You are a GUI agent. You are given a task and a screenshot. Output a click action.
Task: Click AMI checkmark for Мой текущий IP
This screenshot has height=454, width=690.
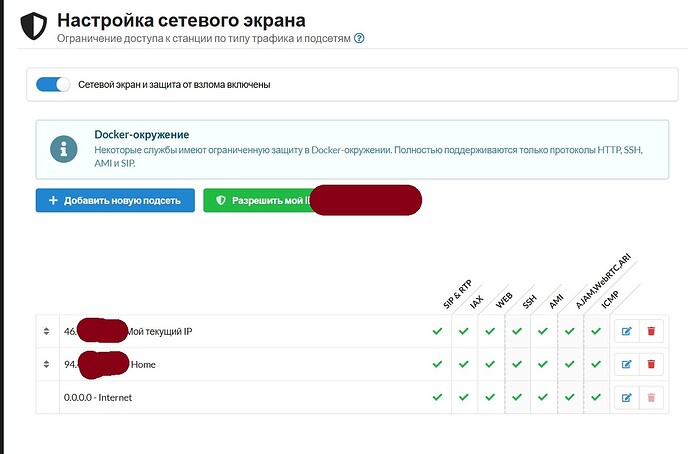tap(543, 331)
